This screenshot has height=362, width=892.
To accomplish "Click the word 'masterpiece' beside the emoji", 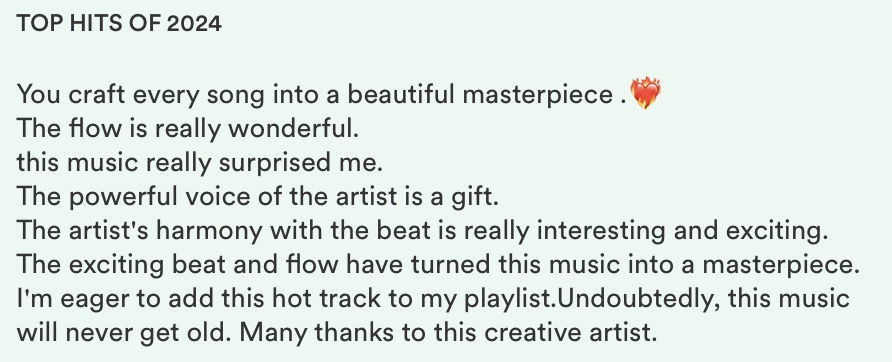I will coord(537,94).
